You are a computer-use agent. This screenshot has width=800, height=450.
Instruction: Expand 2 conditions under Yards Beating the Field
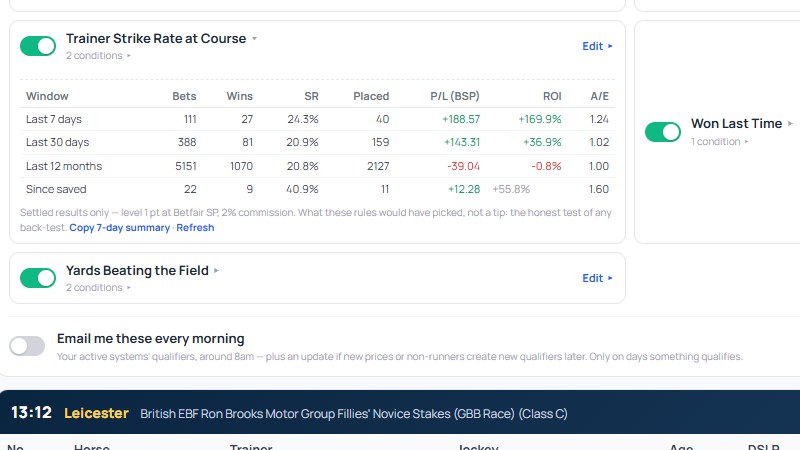click(x=98, y=288)
